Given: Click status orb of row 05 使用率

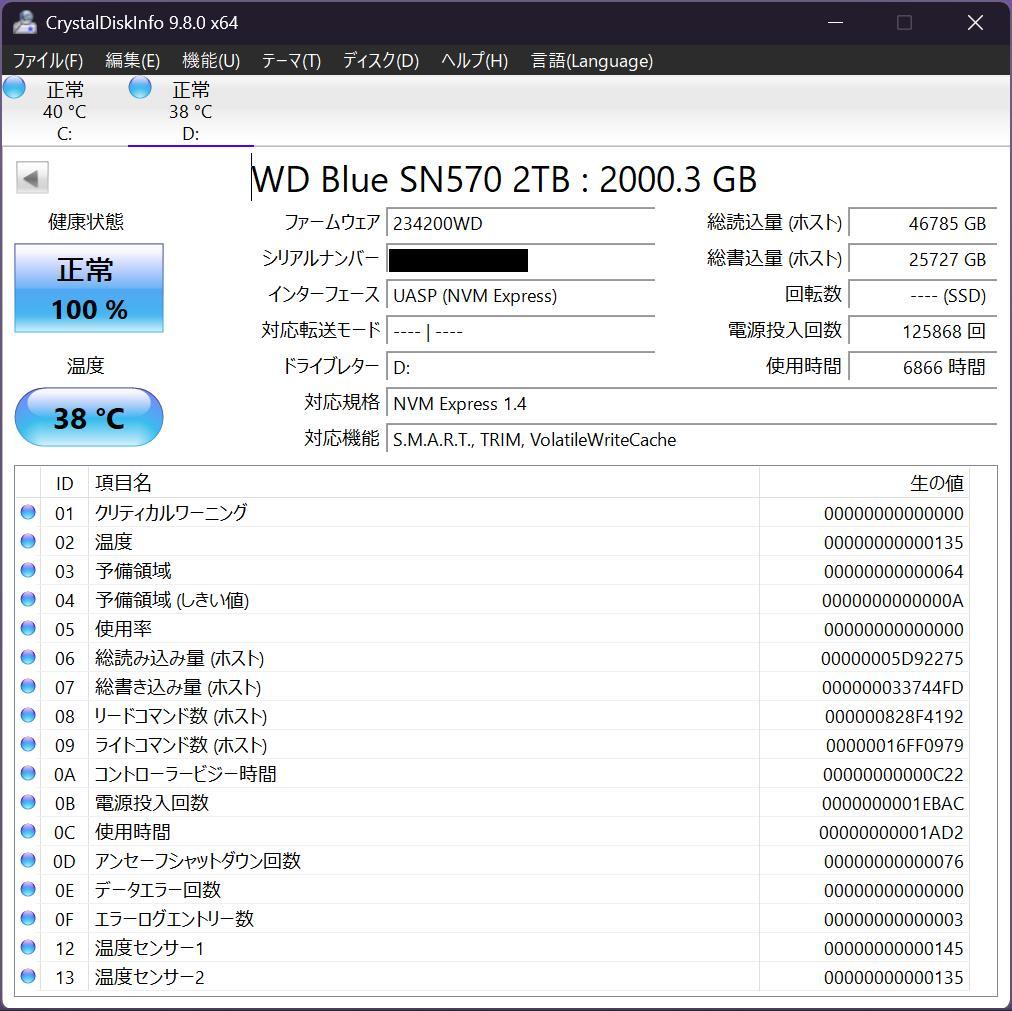Looking at the screenshot, I should pos(28,628).
